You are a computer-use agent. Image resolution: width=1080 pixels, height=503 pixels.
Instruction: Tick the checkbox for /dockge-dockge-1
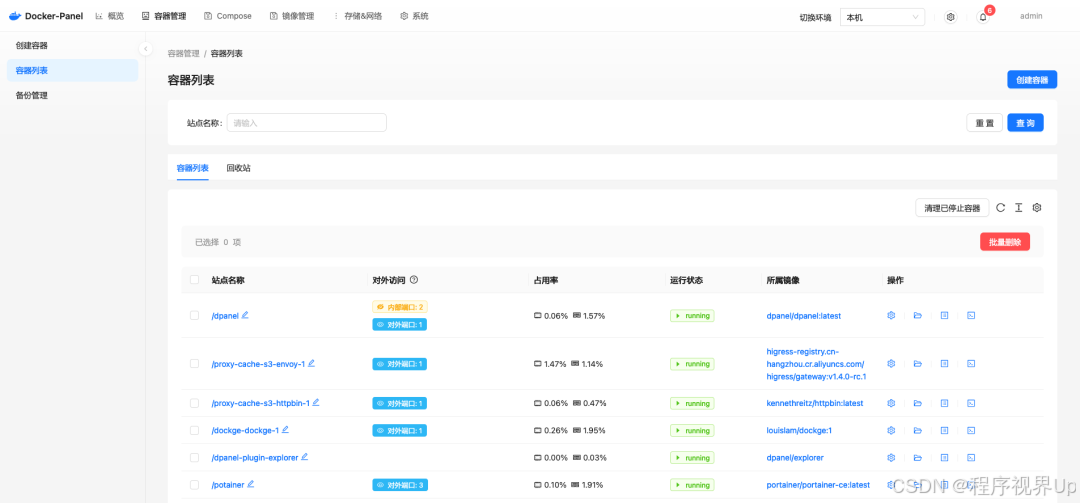pyautogui.click(x=194, y=430)
